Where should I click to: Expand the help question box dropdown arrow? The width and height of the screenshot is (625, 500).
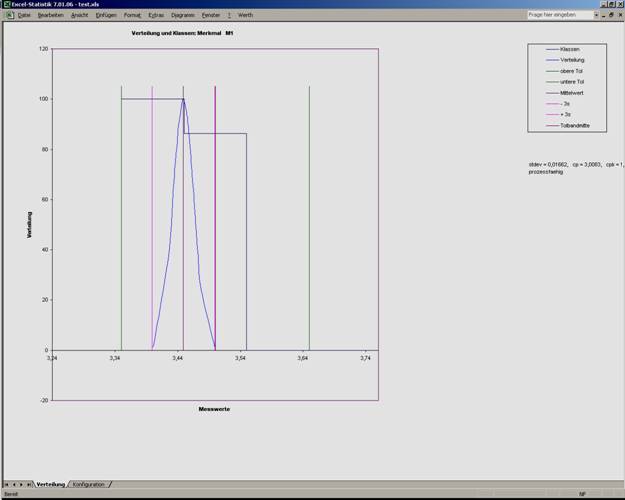pyautogui.click(x=594, y=15)
